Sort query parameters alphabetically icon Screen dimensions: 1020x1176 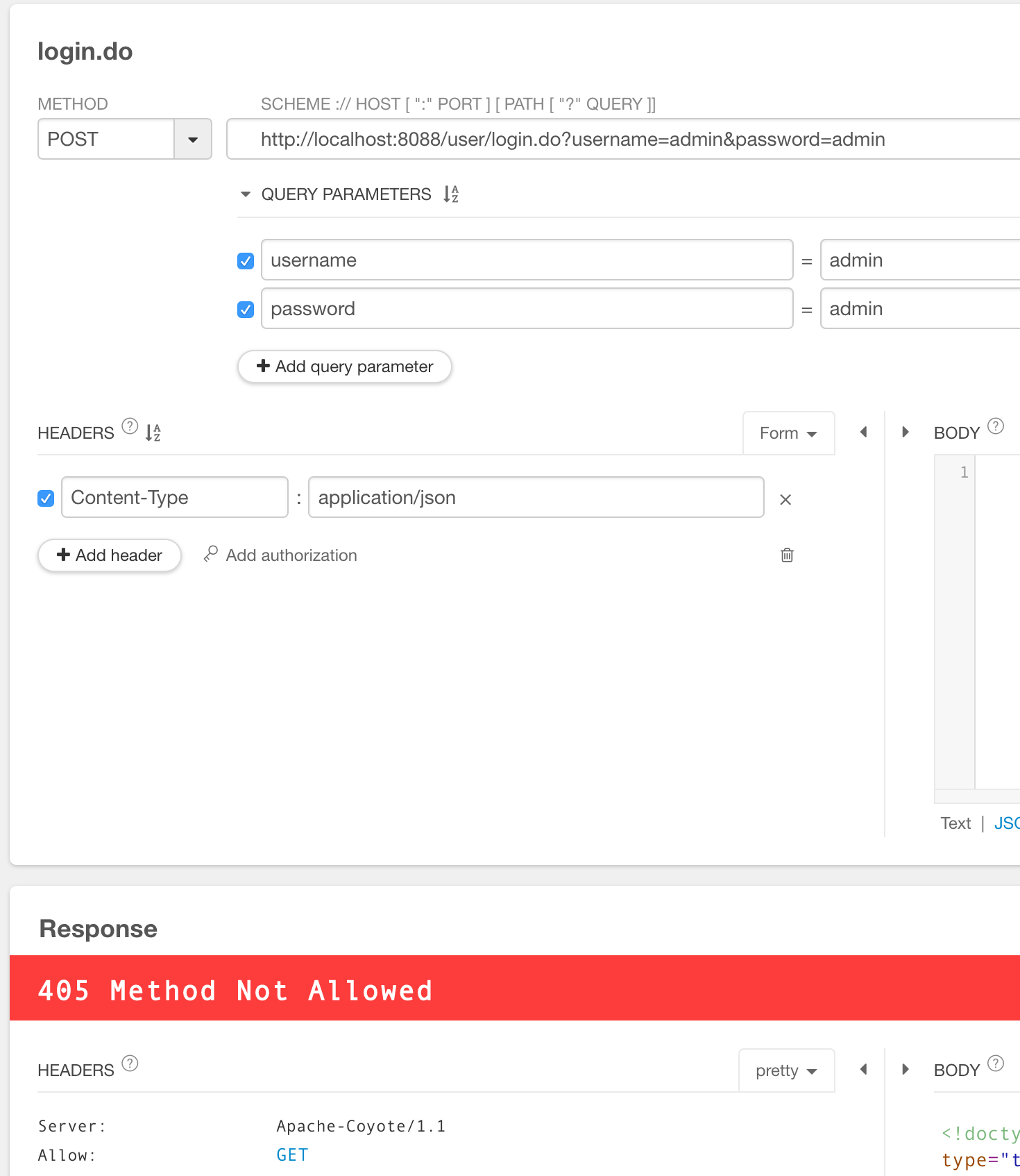(x=451, y=194)
